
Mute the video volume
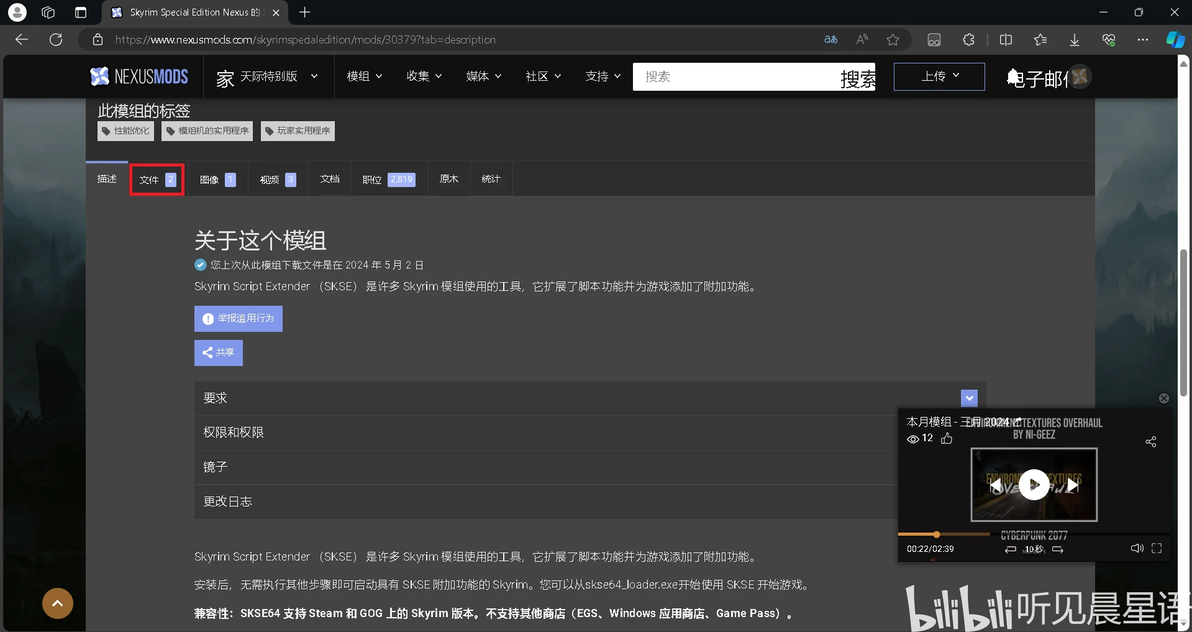[x=1137, y=548]
